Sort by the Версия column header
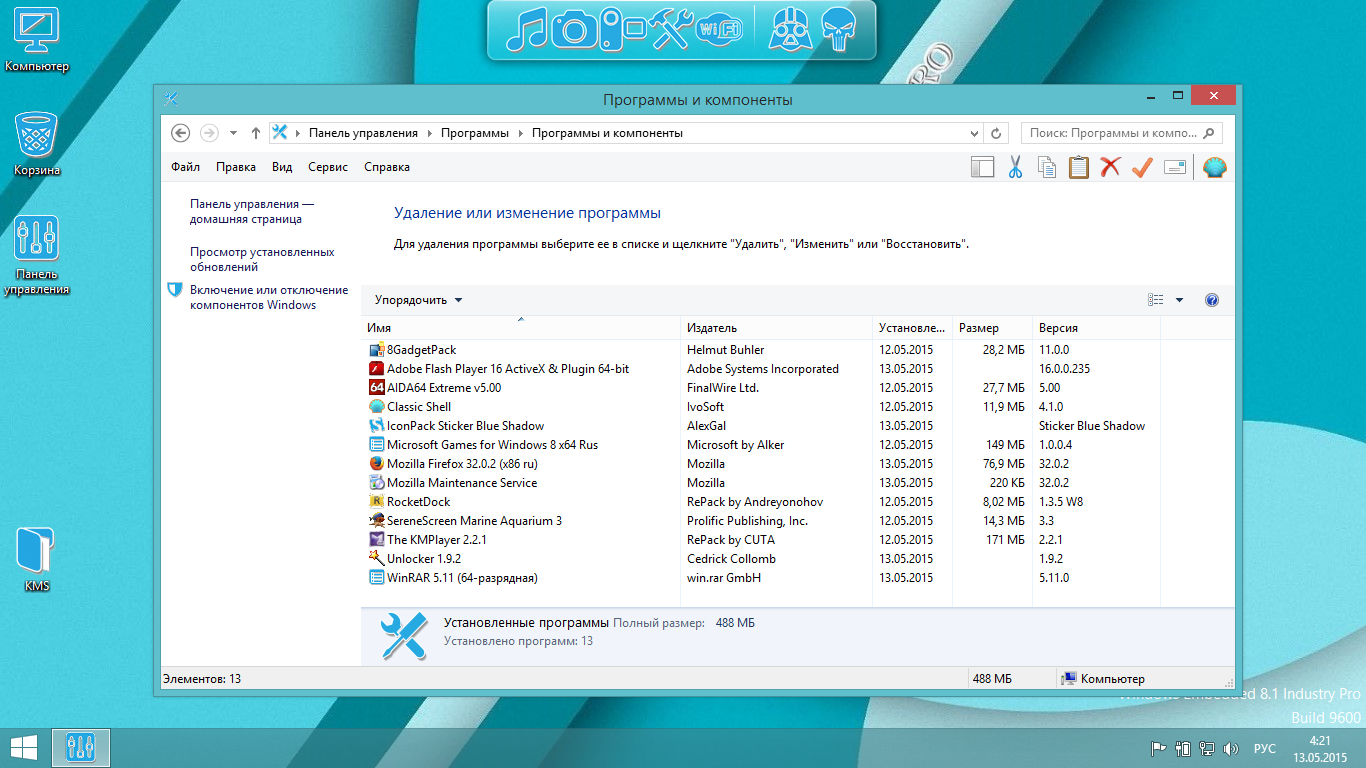The width and height of the screenshot is (1366, 768). (x=1096, y=328)
